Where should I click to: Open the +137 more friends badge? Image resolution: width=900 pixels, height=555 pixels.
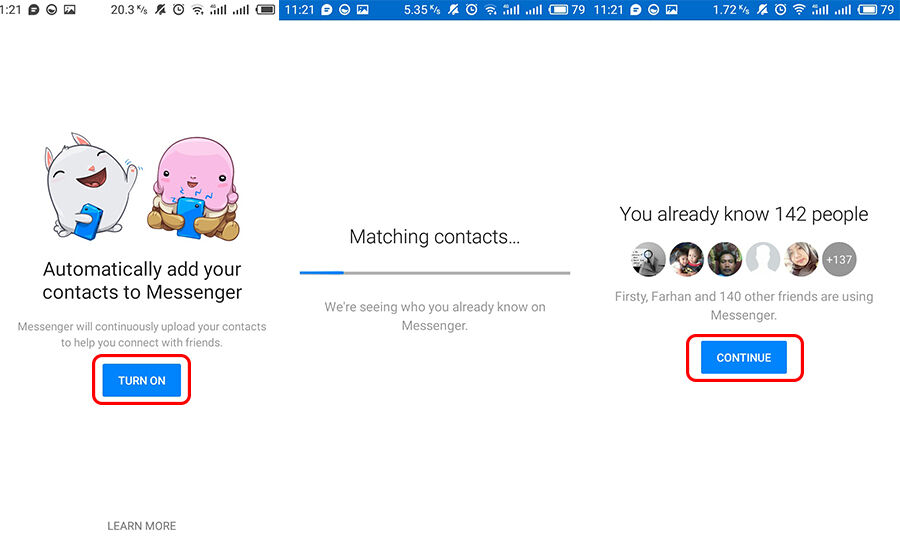(x=839, y=259)
